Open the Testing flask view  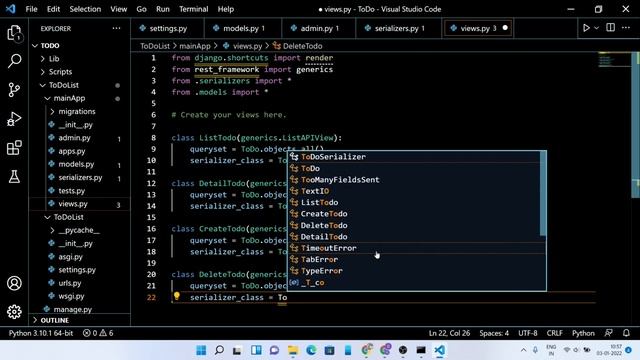click(x=14, y=177)
